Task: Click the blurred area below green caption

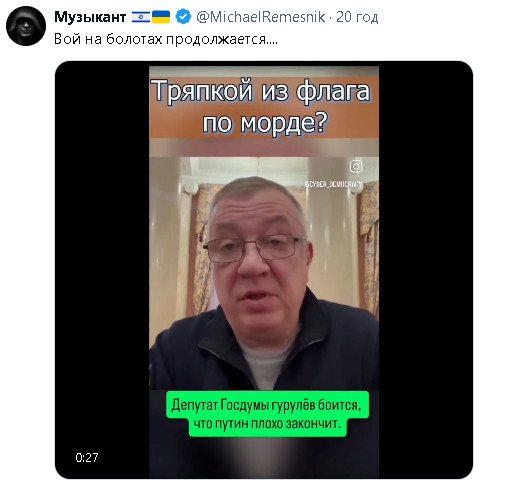Action: [264, 458]
